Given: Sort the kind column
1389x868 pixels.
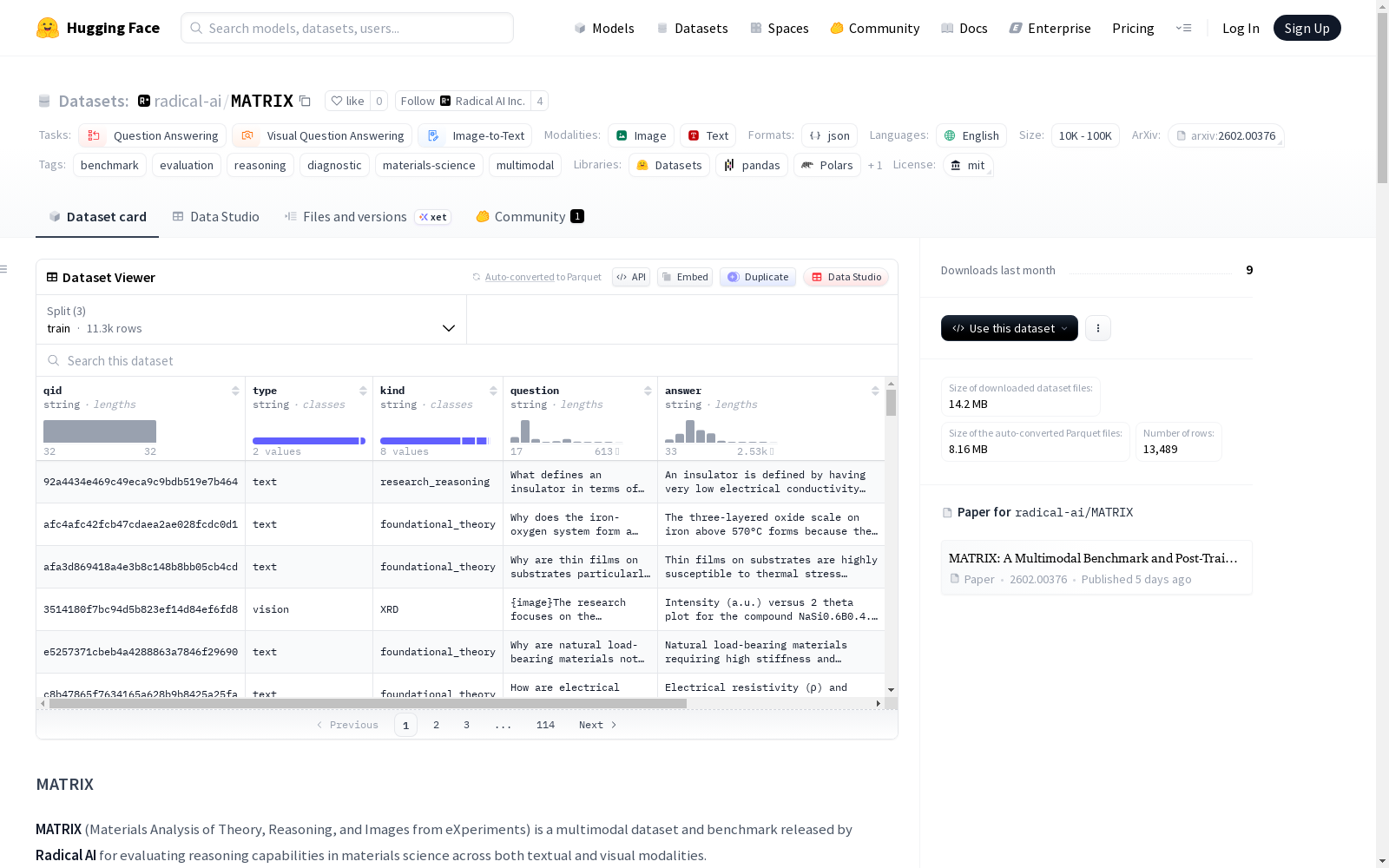Looking at the screenshot, I should 493,391.
